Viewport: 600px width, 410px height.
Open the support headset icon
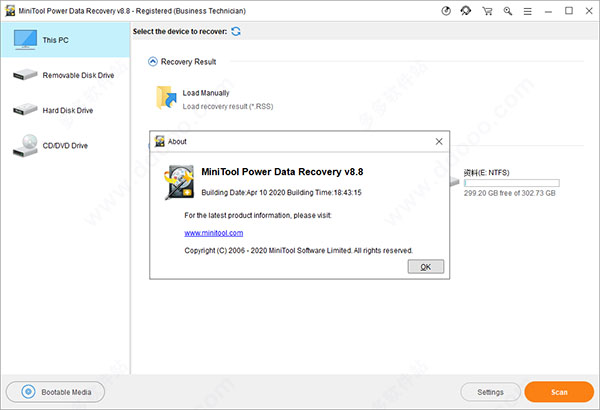(x=466, y=11)
